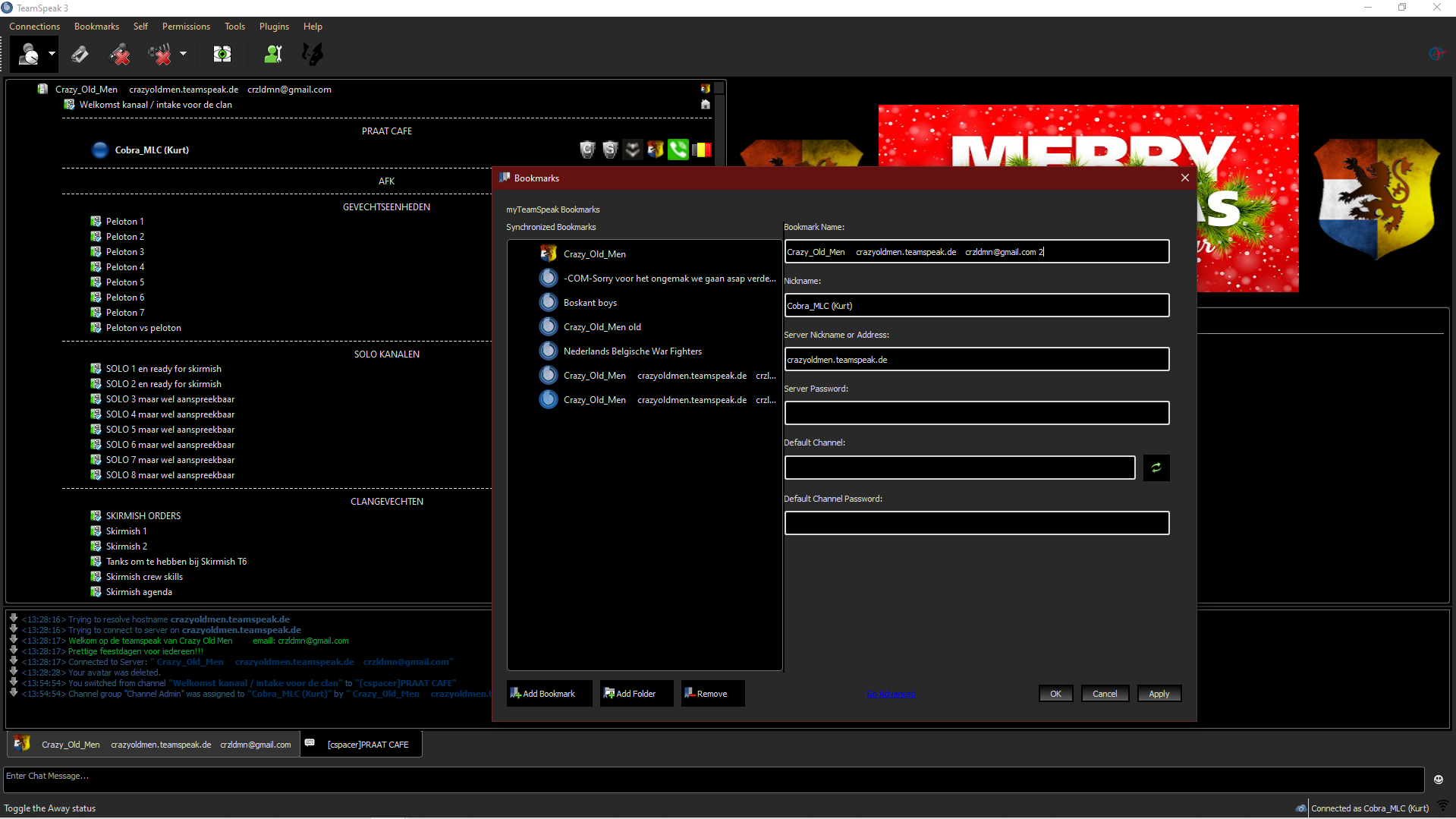Select the Skirmish 2 channel
This screenshot has width=1456, height=819.
(x=126, y=547)
